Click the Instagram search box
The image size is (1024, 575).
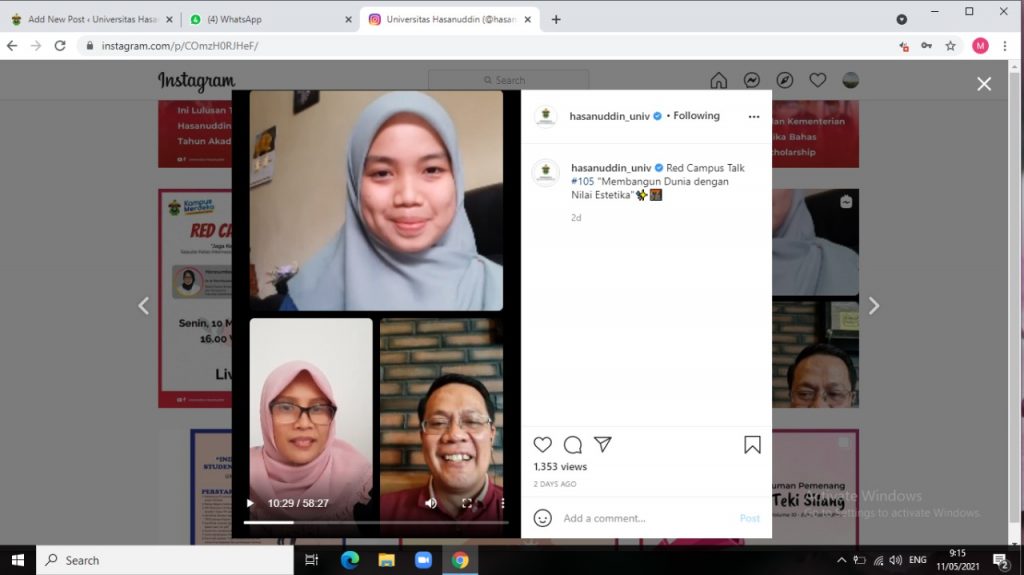pyautogui.click(x=508, y=80)
